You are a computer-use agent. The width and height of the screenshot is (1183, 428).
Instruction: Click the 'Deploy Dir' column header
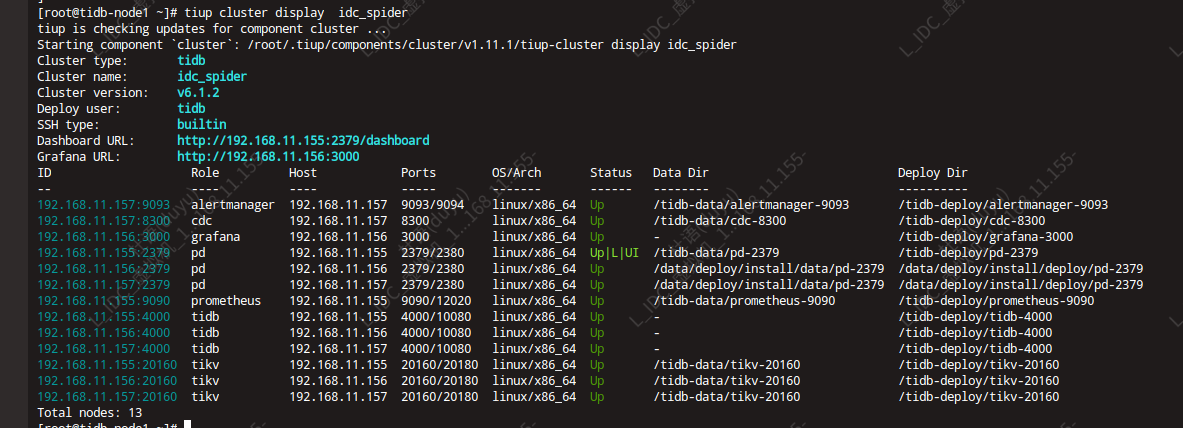tap(933, 173)
